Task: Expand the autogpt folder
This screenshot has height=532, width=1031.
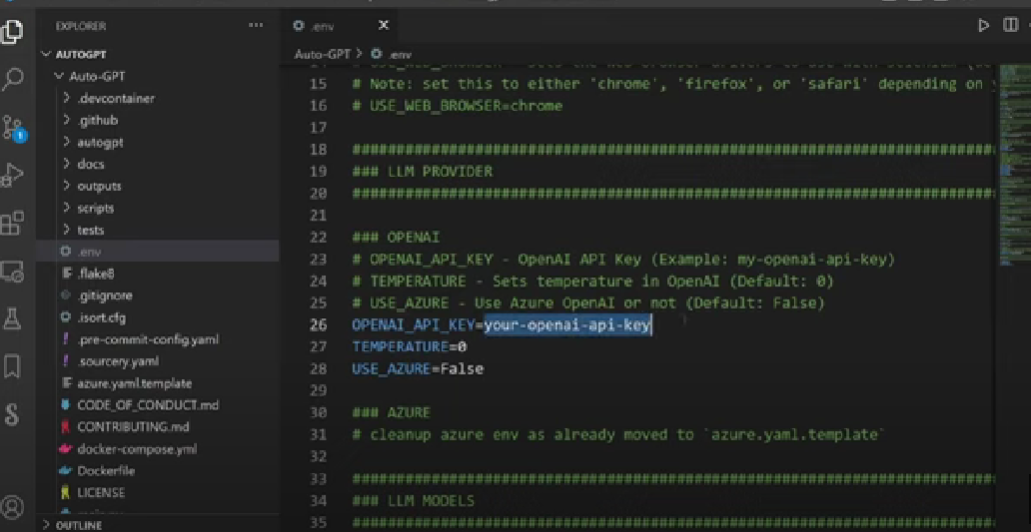Action: pyautogui.click(x=100, y=142)
